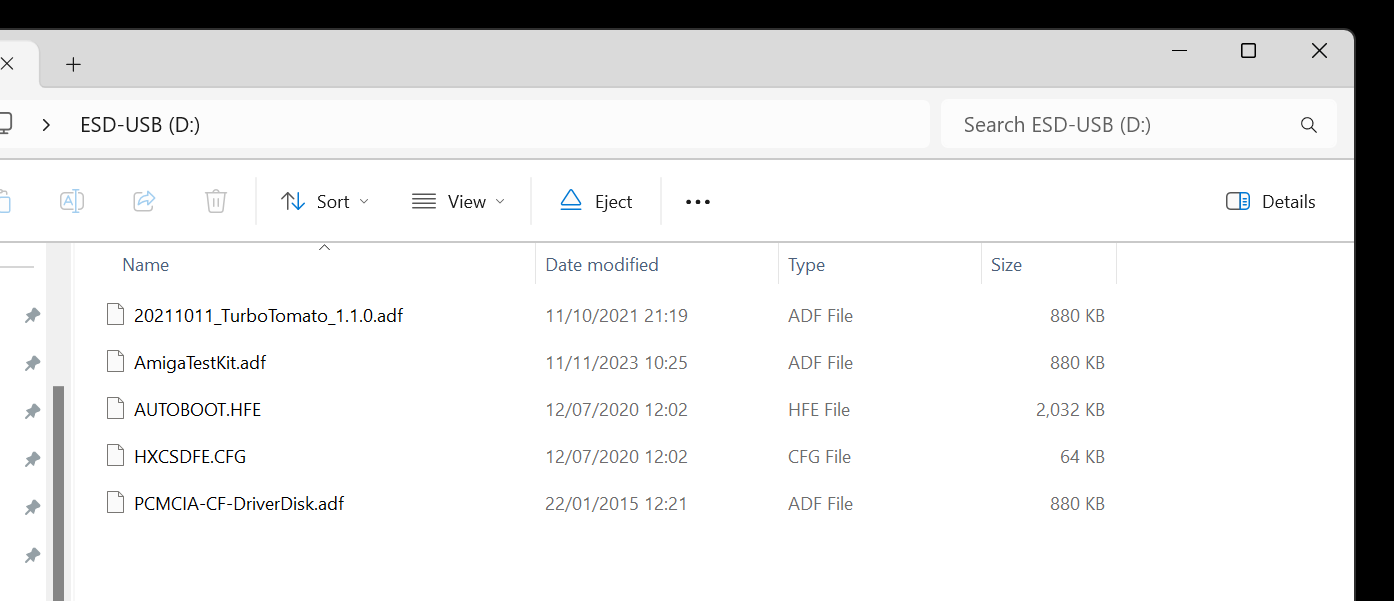Select the HXCSDFE.CFG file
Screen dimensions: 1394x601
pyautogui.click(x=190, y=456)
